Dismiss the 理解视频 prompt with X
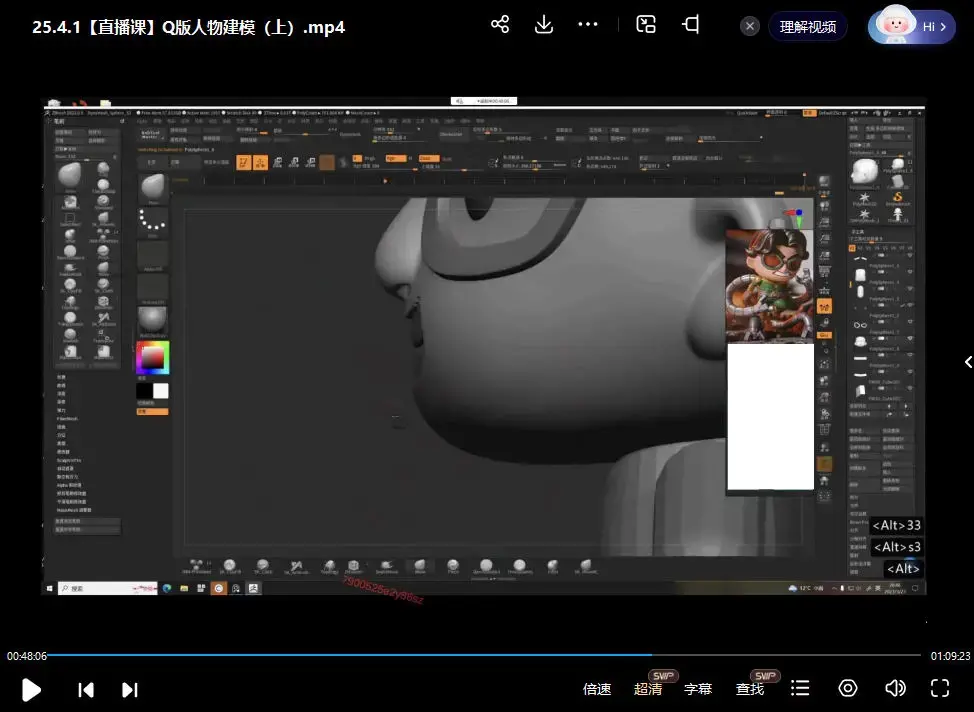The image size is (974, 712). [x=750, y=27]
